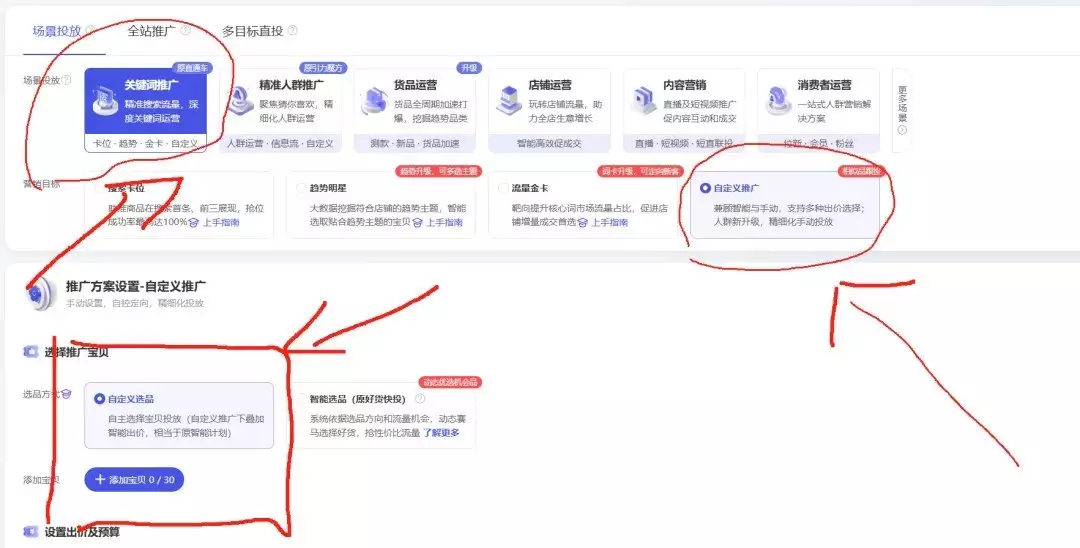Select the 自定义选品 product selection option
Image resolution: width=1080 pixels, height=548 pixels.
(179, 415)
